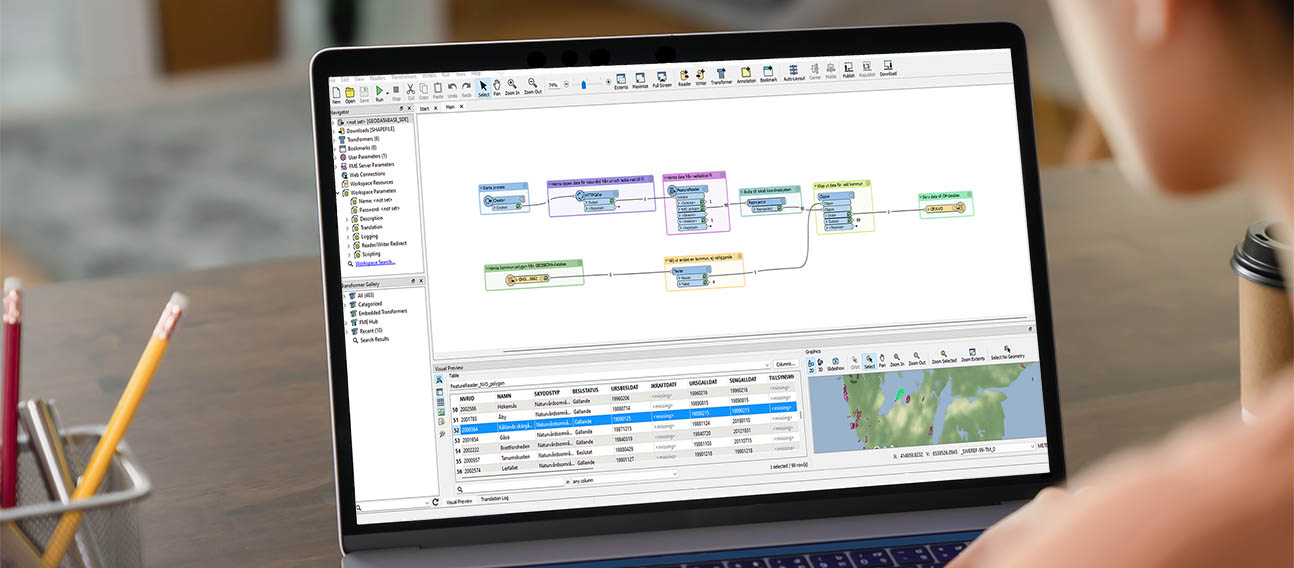Image resolution: width=1294 pixels, height=568 pixels.
Task: Activate the Select pointer tool in main toolbar
Action: pyautogui.click(x=483, y=88)
